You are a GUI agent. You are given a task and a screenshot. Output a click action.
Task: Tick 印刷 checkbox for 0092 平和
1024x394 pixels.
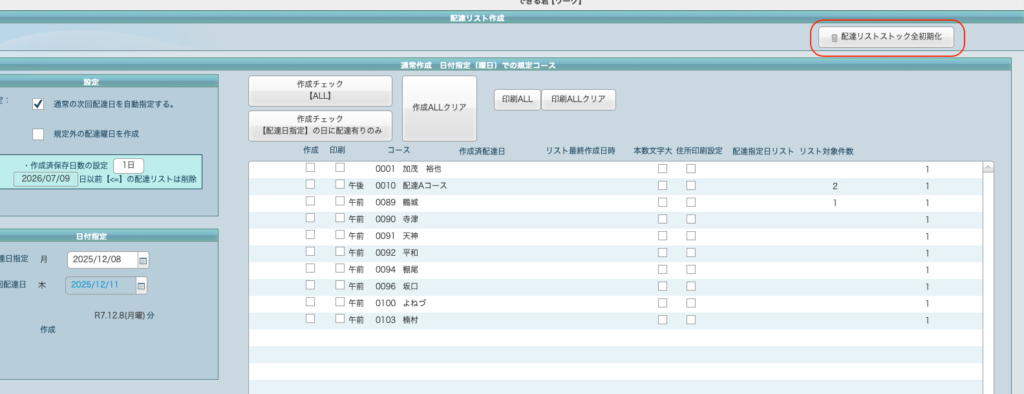[x=340, y=252]
